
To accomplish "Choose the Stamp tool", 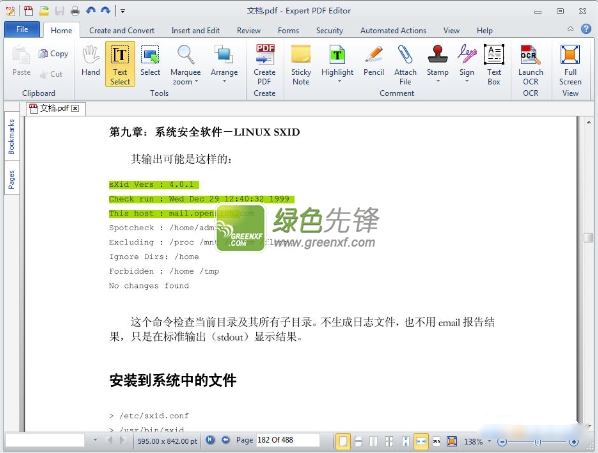I will click(437, 60).
